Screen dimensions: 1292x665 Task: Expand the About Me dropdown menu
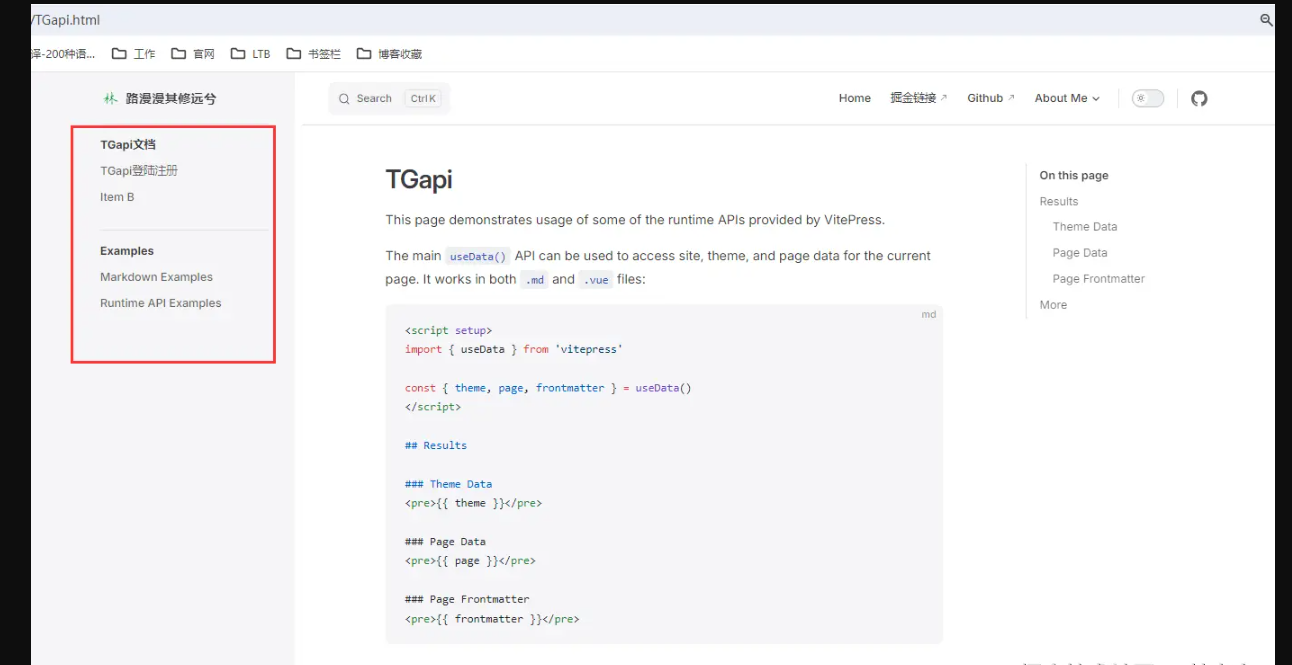[x=1066, y=98]
